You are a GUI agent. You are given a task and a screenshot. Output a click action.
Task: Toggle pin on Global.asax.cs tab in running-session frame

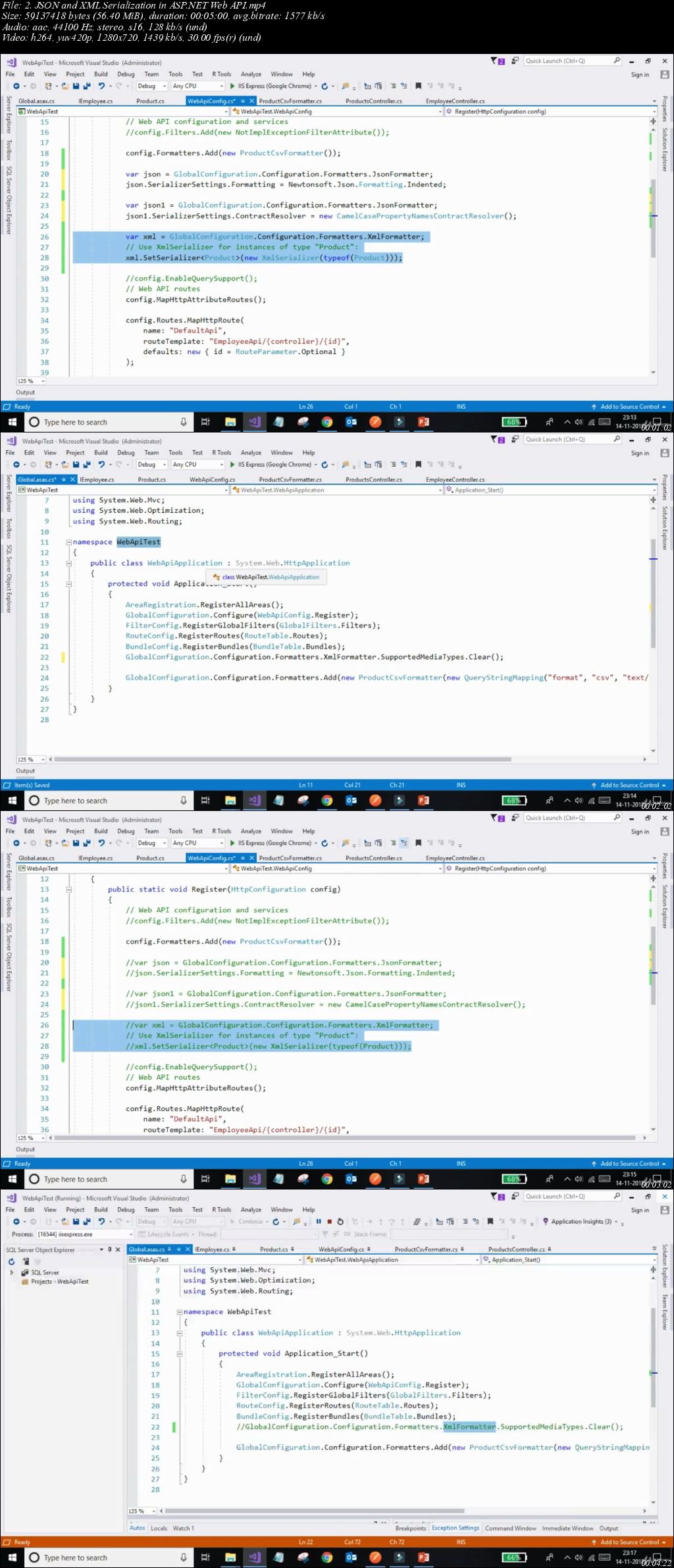pyautogui.click(x=178, y=1249)
